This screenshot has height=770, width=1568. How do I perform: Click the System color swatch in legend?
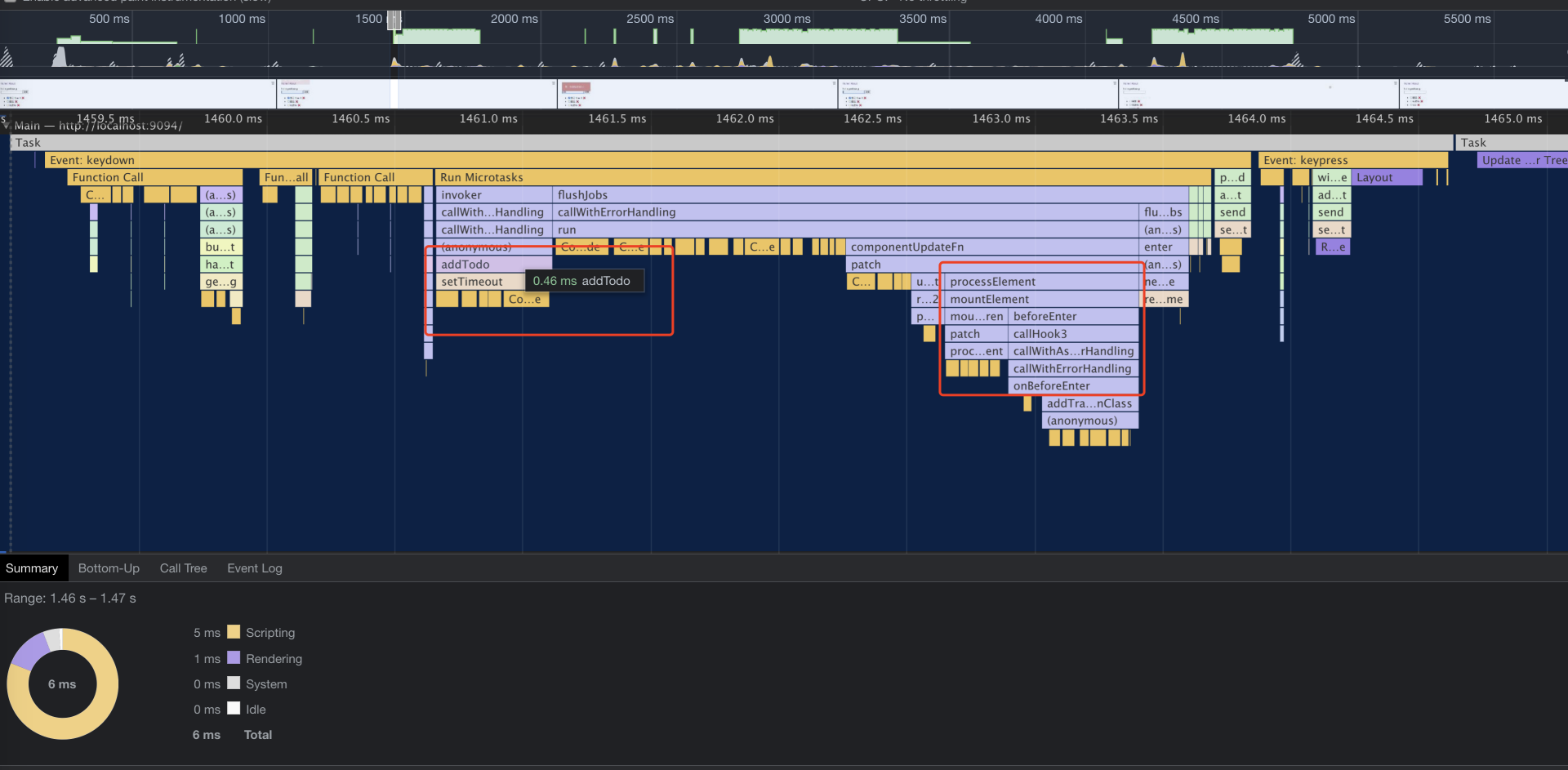[x=234, y=683]
